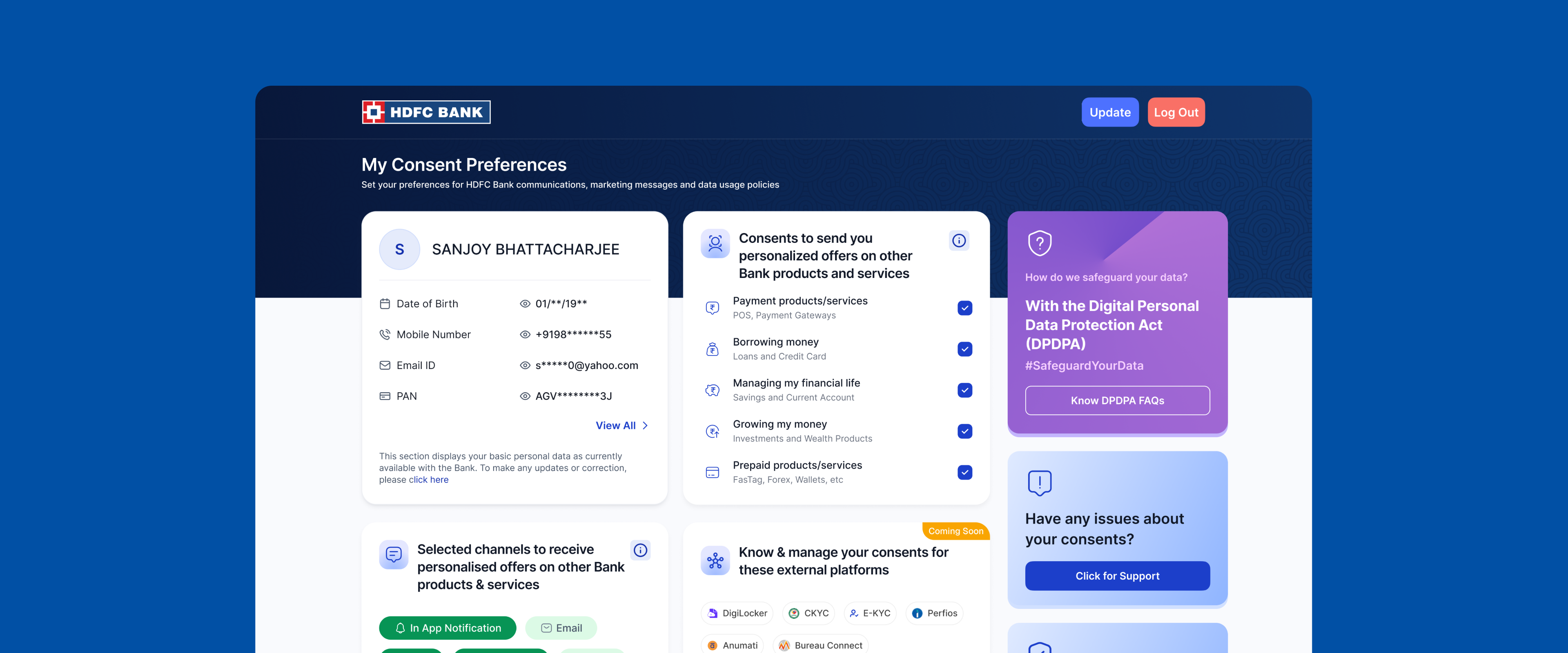
Task: Select the Bureau Connect platform chip
Action: click(820, 645)
